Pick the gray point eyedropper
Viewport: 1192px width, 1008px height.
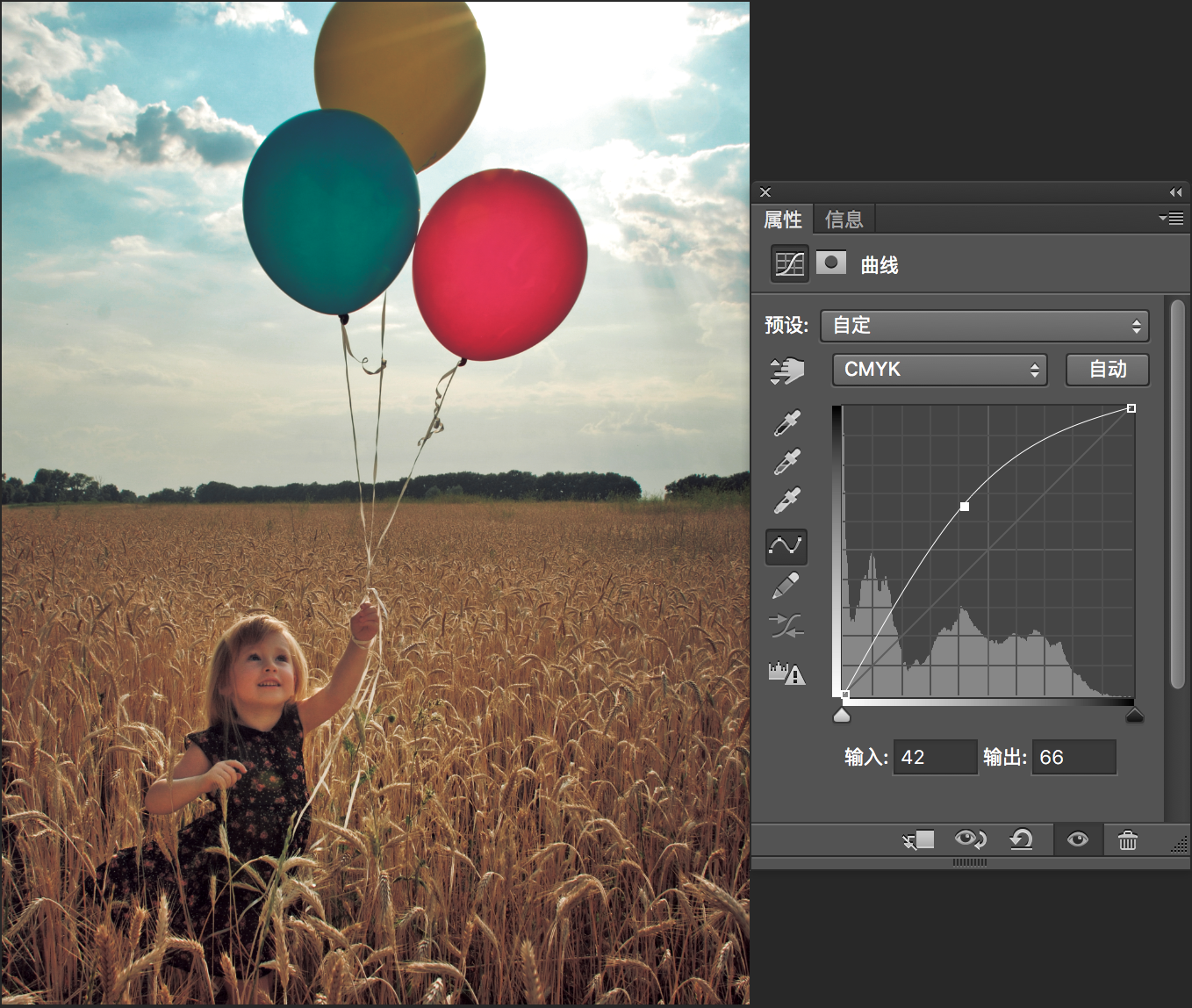click(x=787, y=461)
